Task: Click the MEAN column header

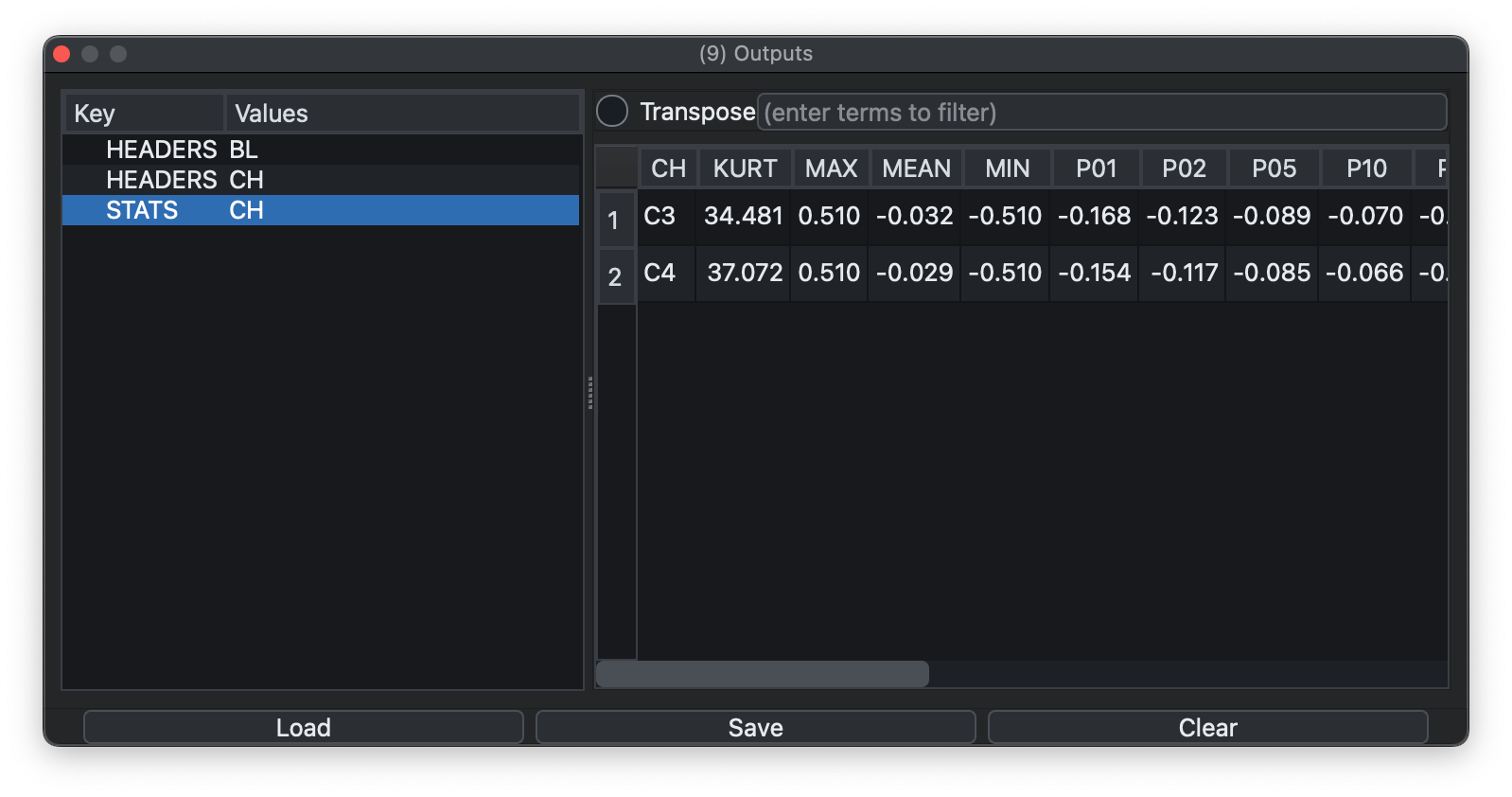Action: pyautogui.click(x=916, y=168)
